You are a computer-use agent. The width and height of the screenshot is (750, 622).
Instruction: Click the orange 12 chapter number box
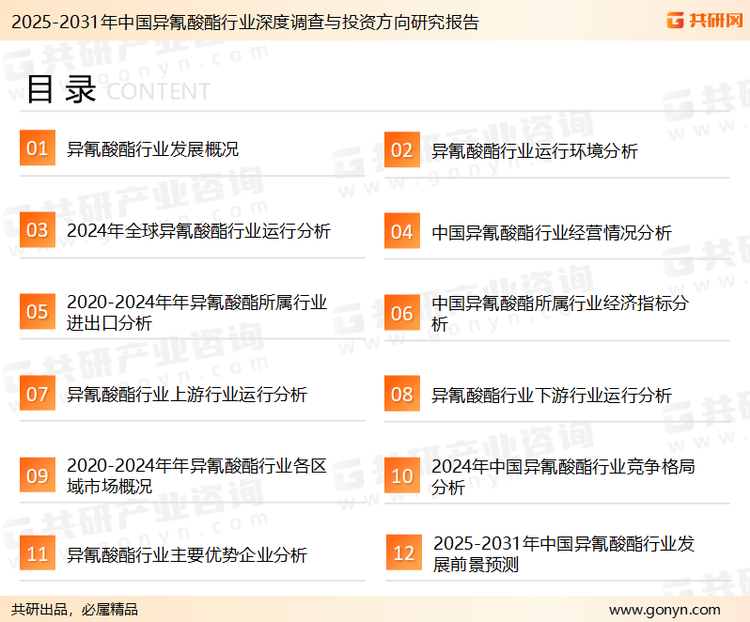click(404, 553)
